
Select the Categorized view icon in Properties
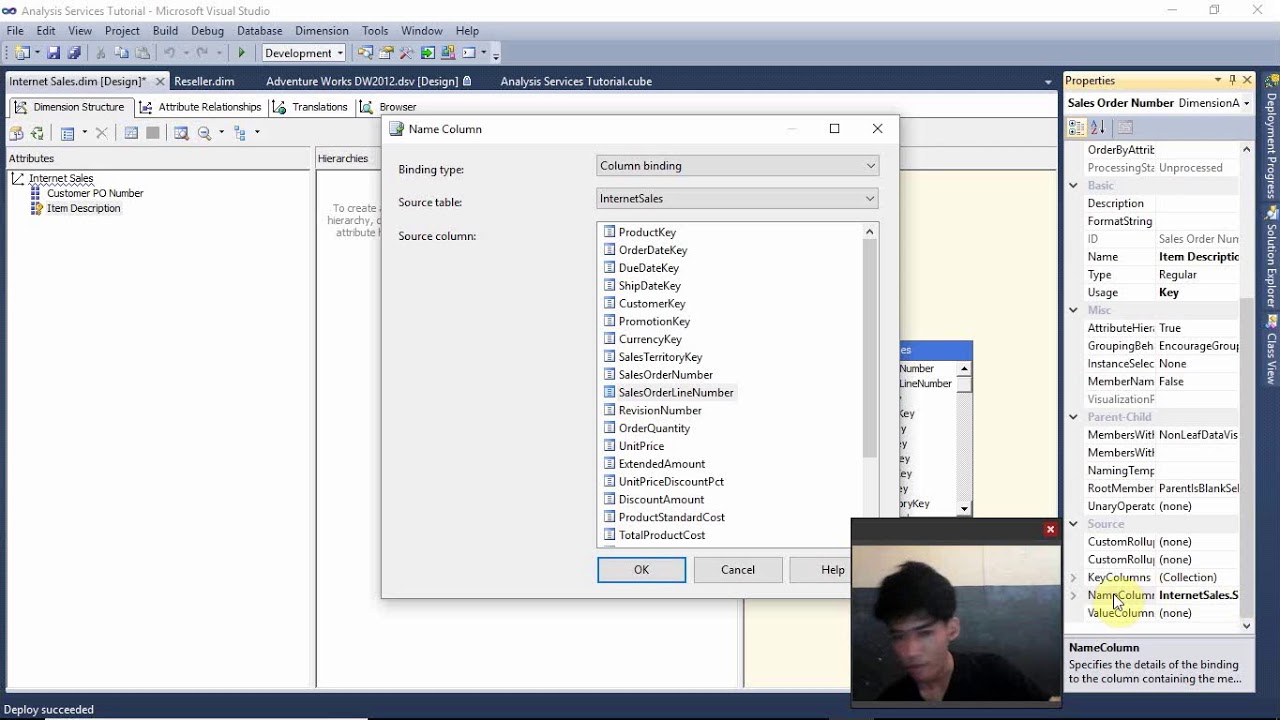[1076, 127]
